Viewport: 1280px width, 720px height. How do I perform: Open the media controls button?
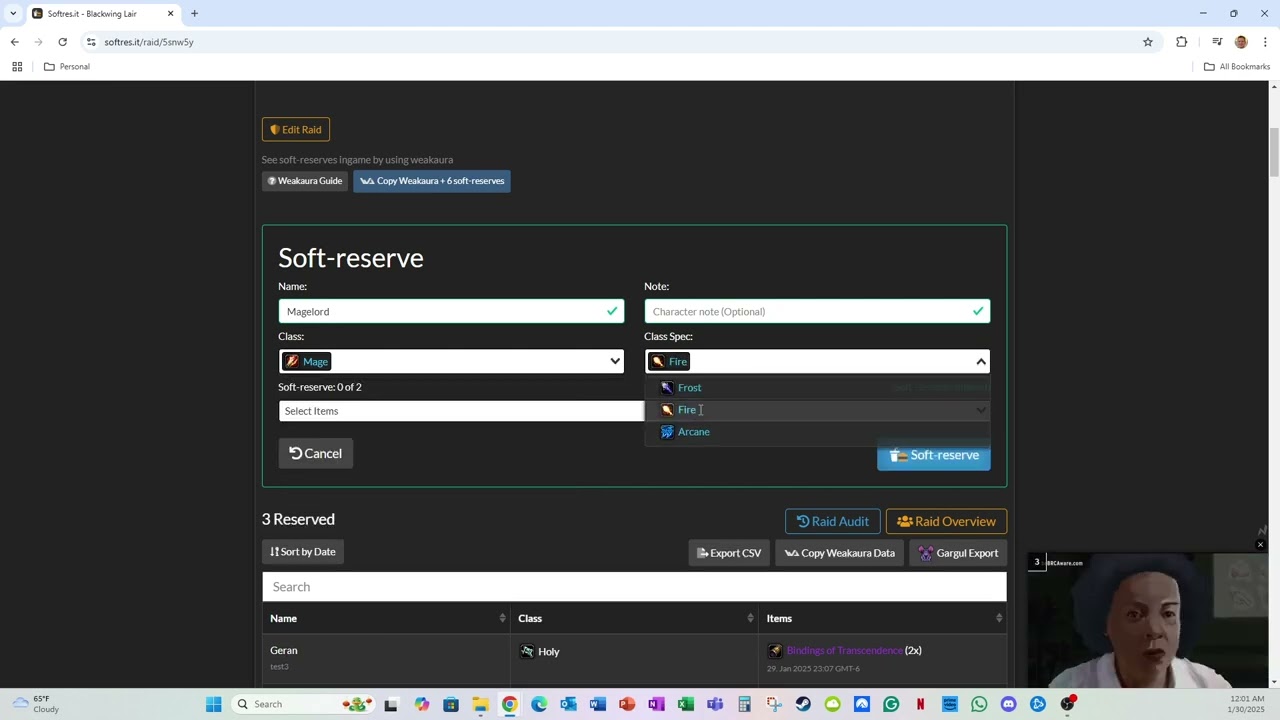point(1217,42)
